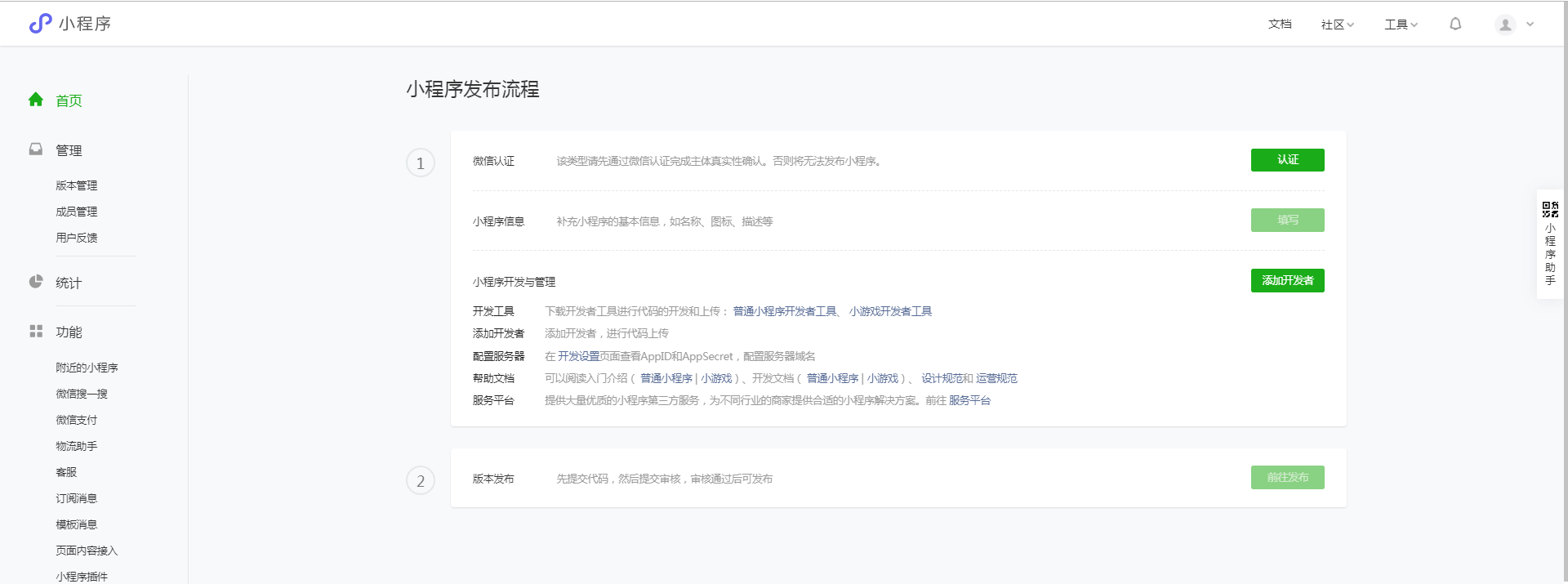Open 客服 in sidebar
Screen dimensions: 1568x584
66,472
